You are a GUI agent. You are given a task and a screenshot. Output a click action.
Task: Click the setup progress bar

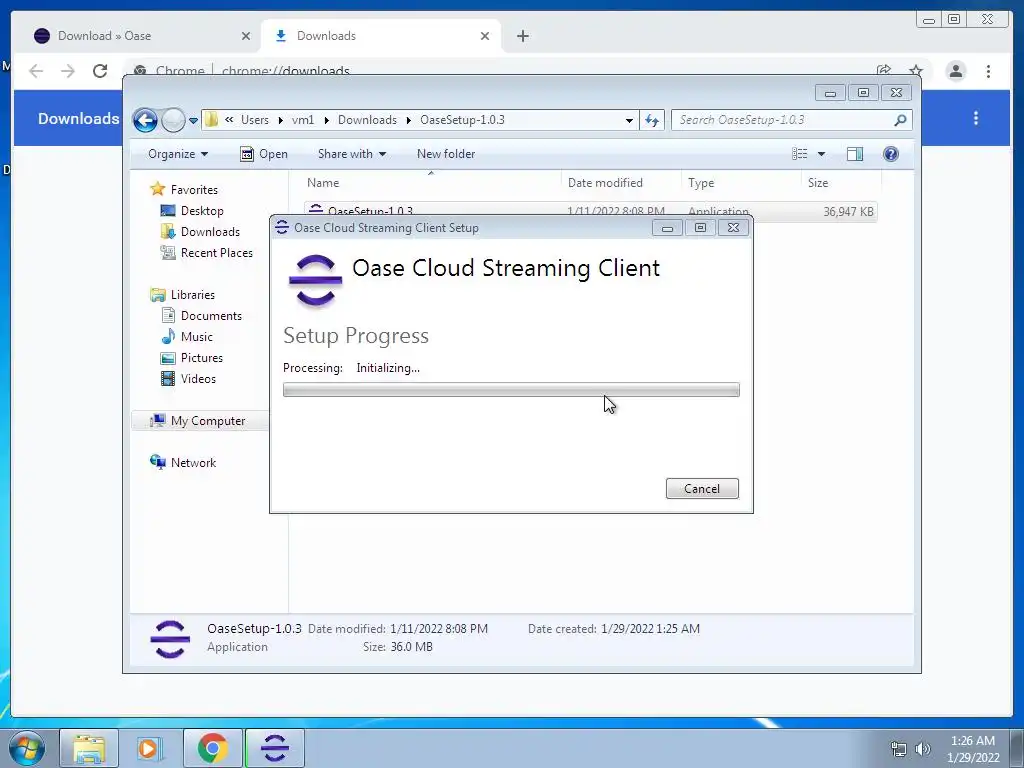point(511,390)
